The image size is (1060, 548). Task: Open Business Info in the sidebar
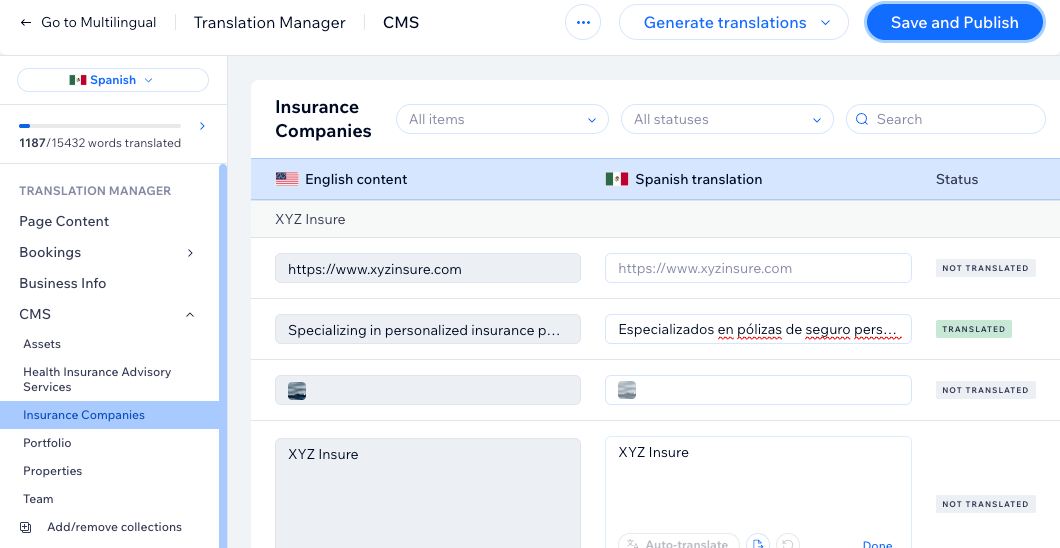coord(63,283)
